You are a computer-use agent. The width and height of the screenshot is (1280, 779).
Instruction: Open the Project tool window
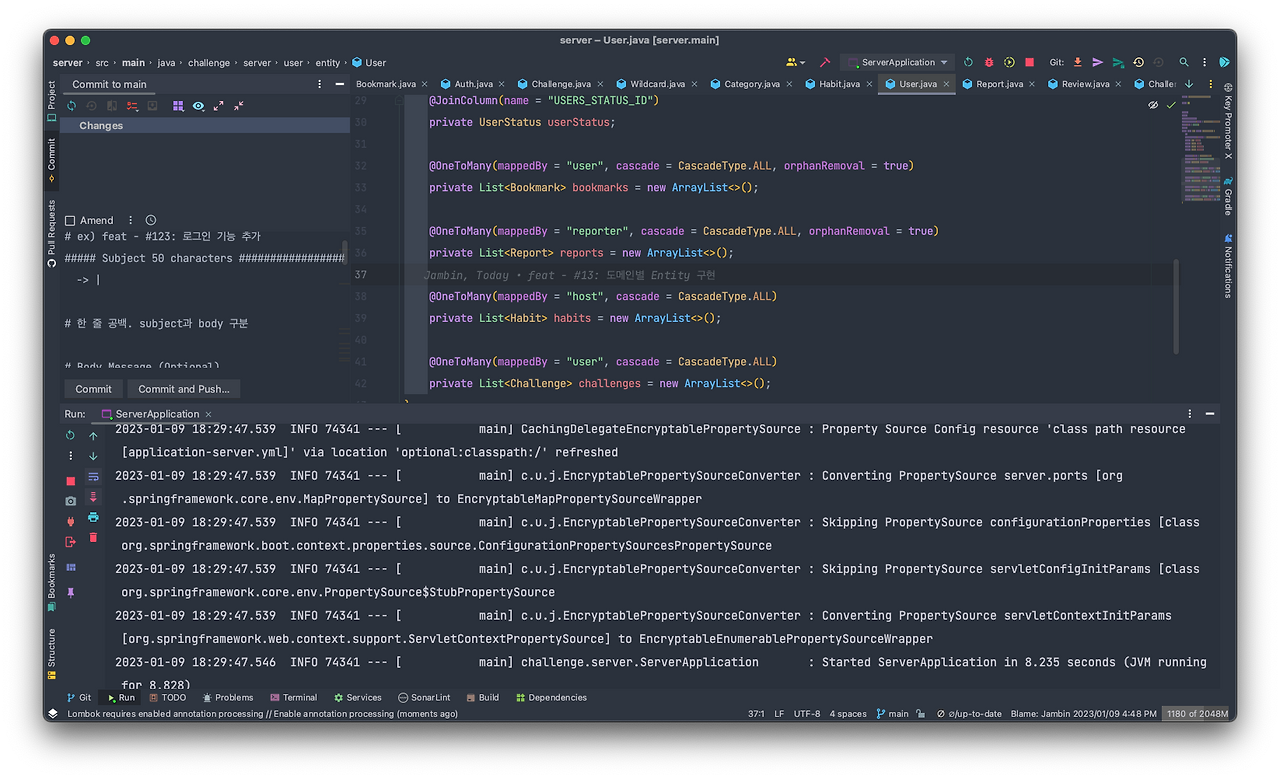tap(52, 102)
